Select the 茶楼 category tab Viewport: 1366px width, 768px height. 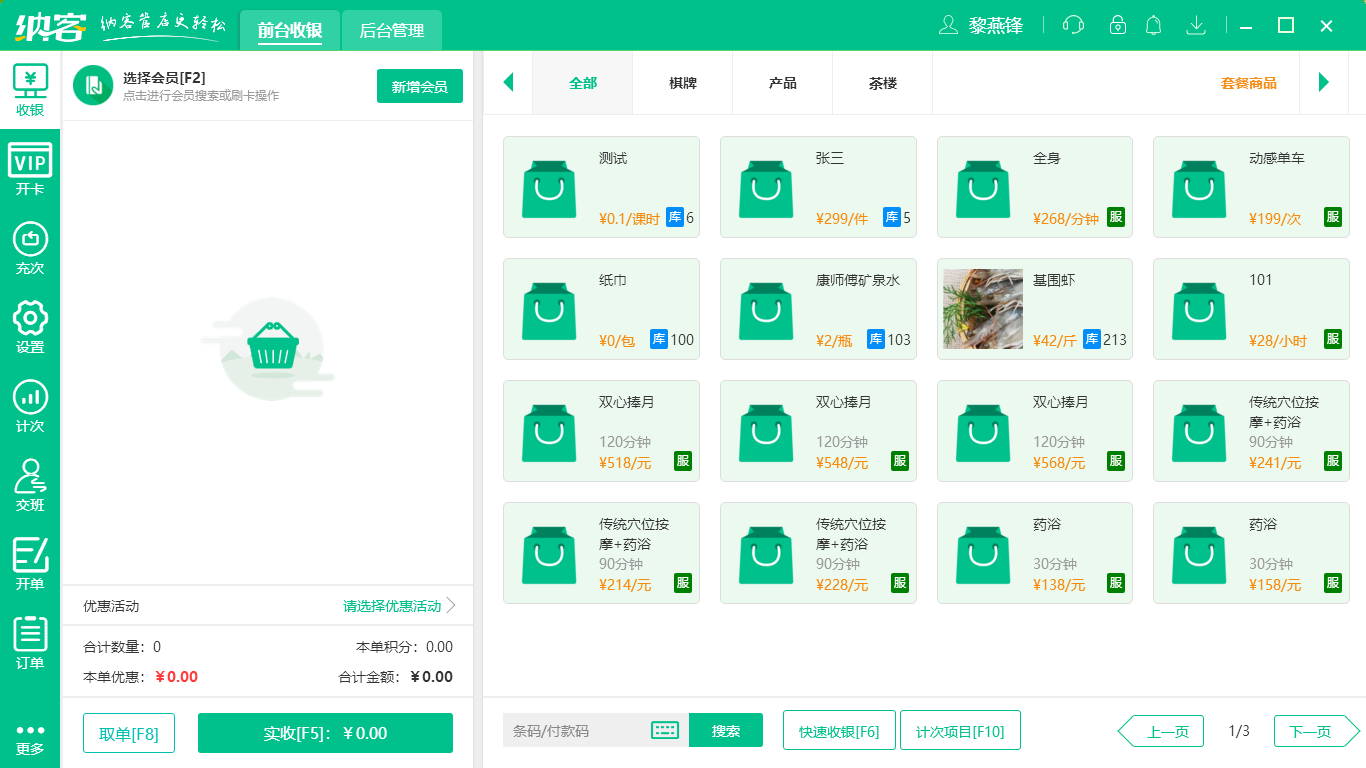tap(882, 83)
